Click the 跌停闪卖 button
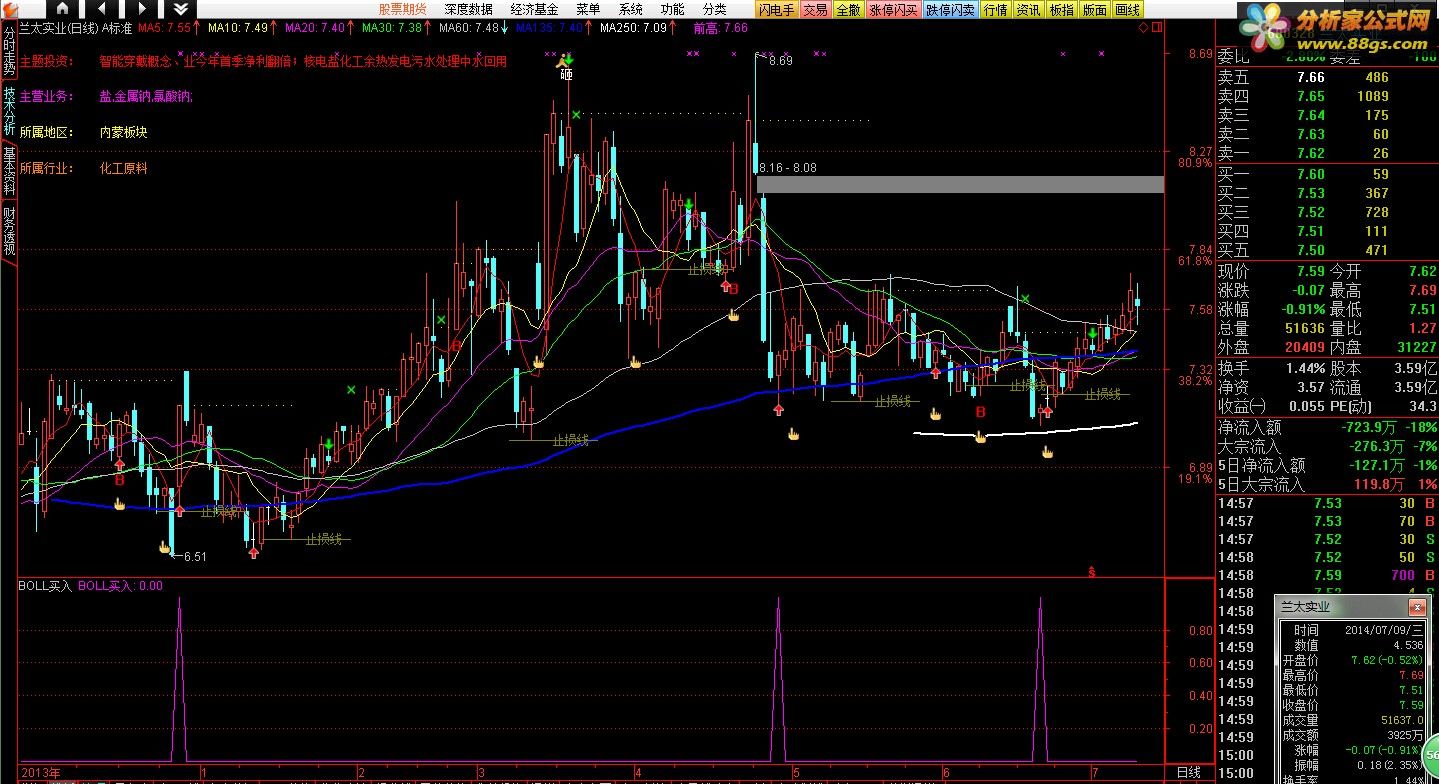 tap(950, 10)
